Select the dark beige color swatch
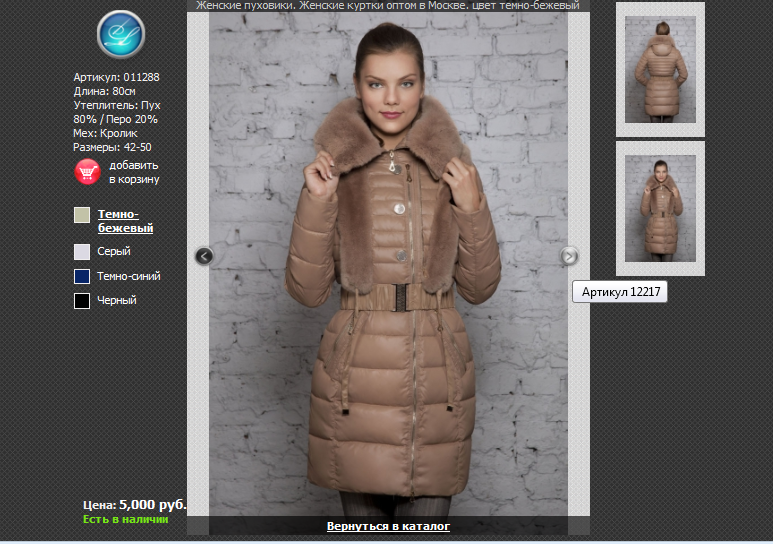773x544 pixels. (82, 216)
